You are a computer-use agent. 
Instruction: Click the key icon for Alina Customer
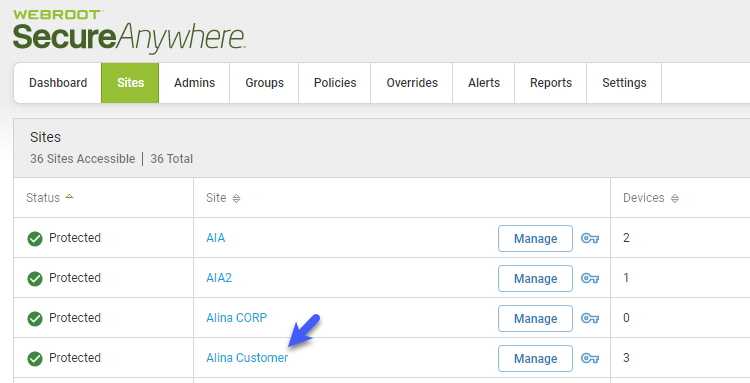click(590, 358)
